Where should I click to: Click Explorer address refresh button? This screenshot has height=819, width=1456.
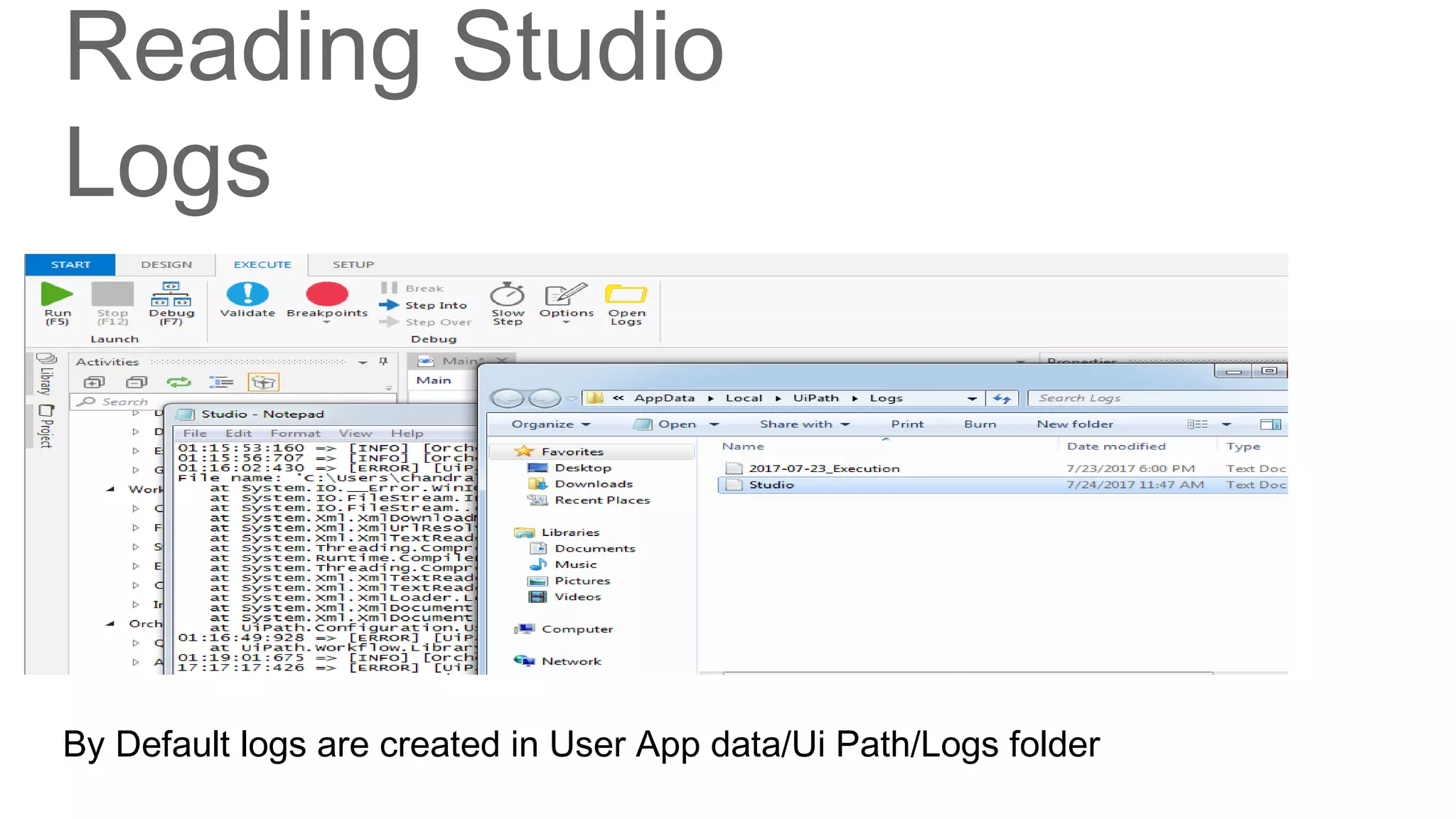pos(1002,399)
